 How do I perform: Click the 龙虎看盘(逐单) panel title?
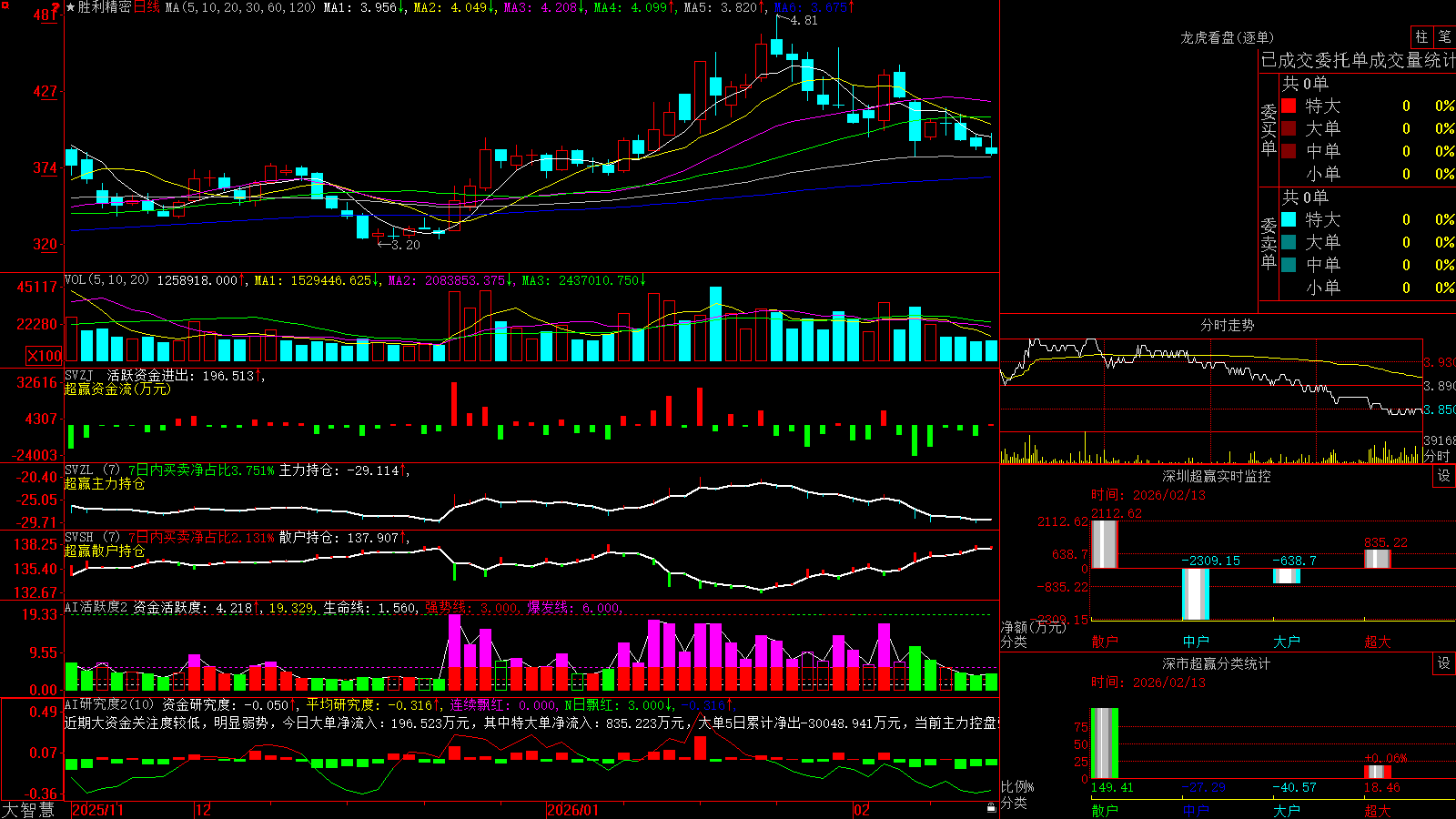1227,37
